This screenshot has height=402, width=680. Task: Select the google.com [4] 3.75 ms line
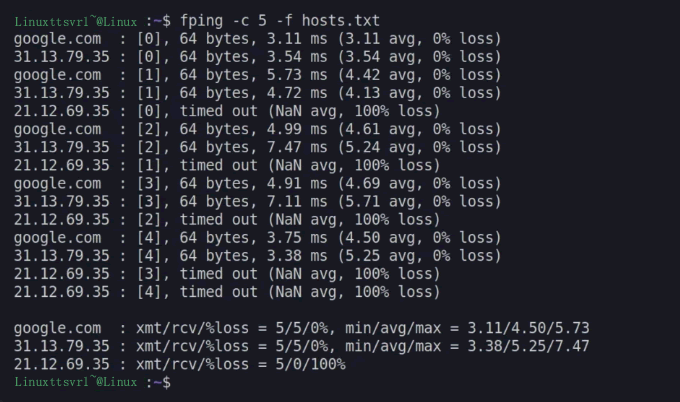[257, 237]
